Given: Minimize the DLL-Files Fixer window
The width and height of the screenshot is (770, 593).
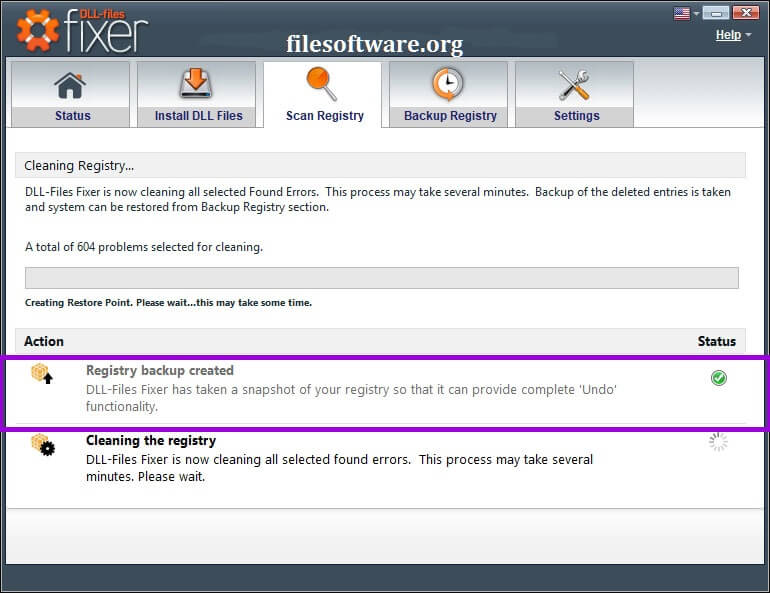Looking at the screenshot, I should pyautogui.click(x=715, y=13).
